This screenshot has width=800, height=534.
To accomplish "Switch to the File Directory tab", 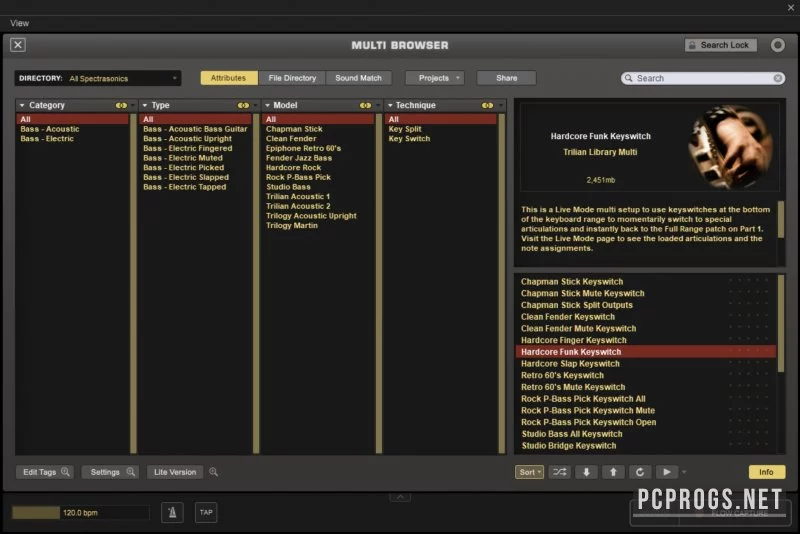I will [292, 78].
